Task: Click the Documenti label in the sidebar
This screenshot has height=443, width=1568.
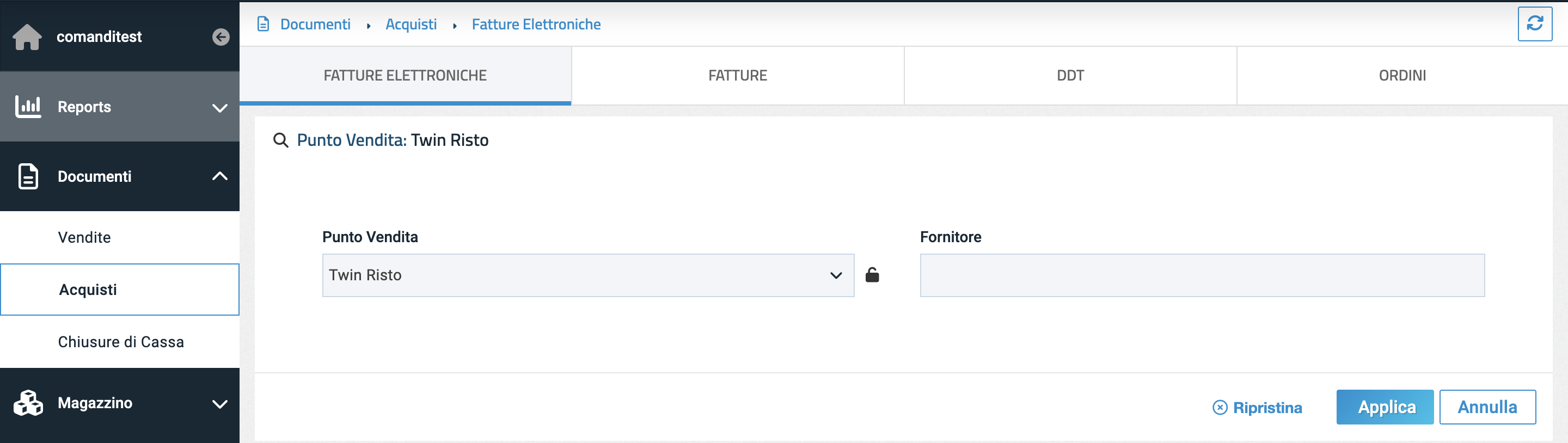Action: pyautogui.click(x=94, y=176)
